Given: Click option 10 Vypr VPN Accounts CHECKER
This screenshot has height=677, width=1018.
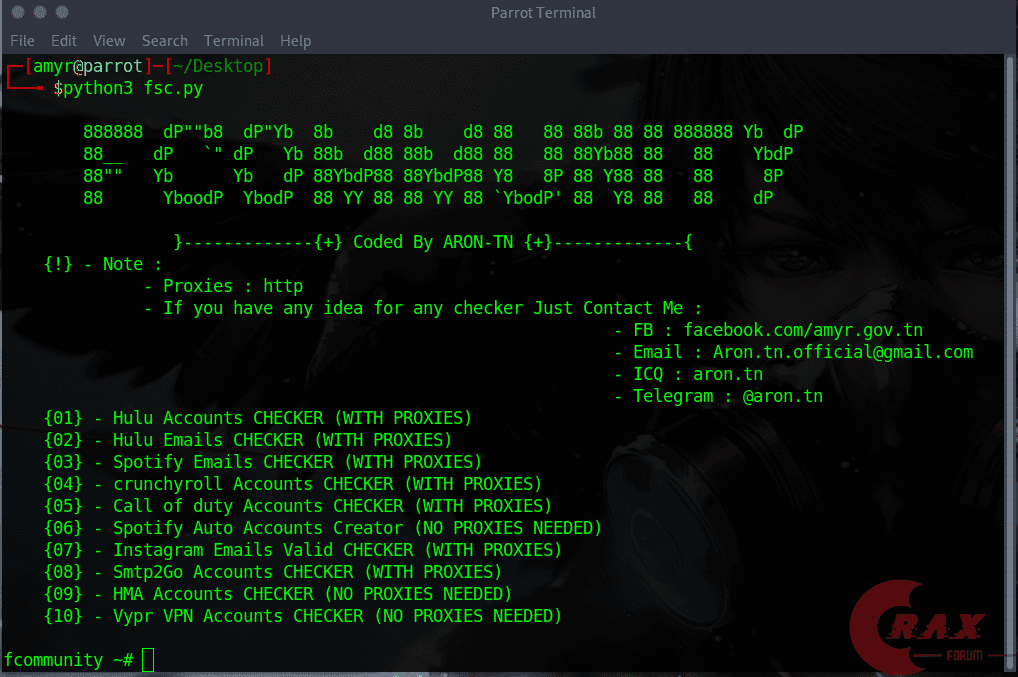Looking at the screenshot, I should click(x=303, y=617).
